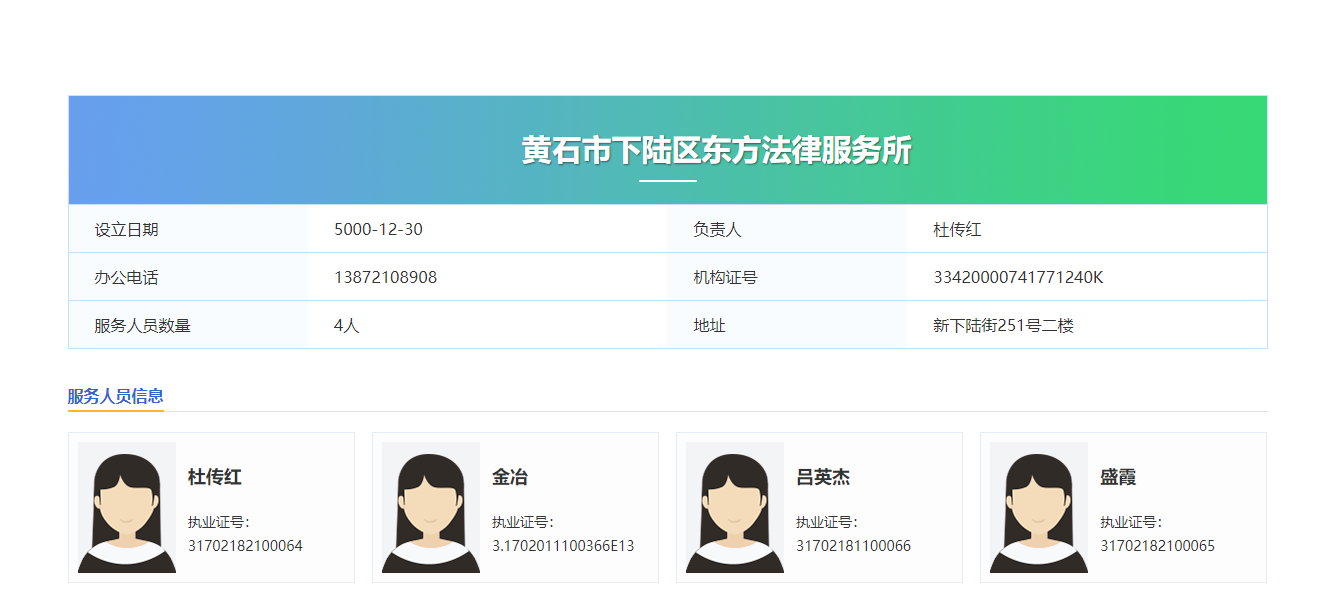This screenshot has width=1330, height=600.
Task: Click the date value 5000-12-30
Action: pos(378,229)
